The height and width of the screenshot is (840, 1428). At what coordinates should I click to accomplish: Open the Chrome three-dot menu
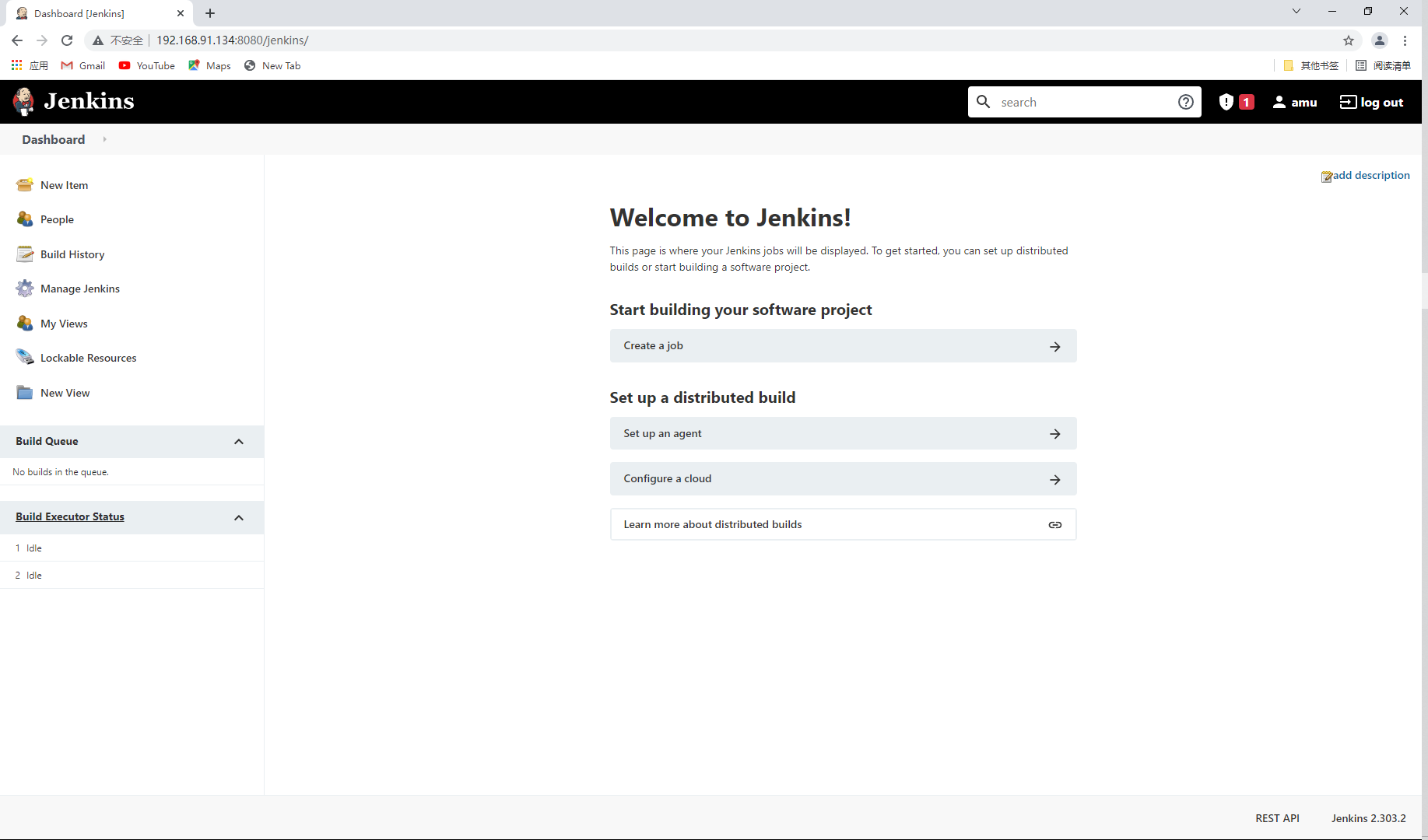pos(1405,40)
